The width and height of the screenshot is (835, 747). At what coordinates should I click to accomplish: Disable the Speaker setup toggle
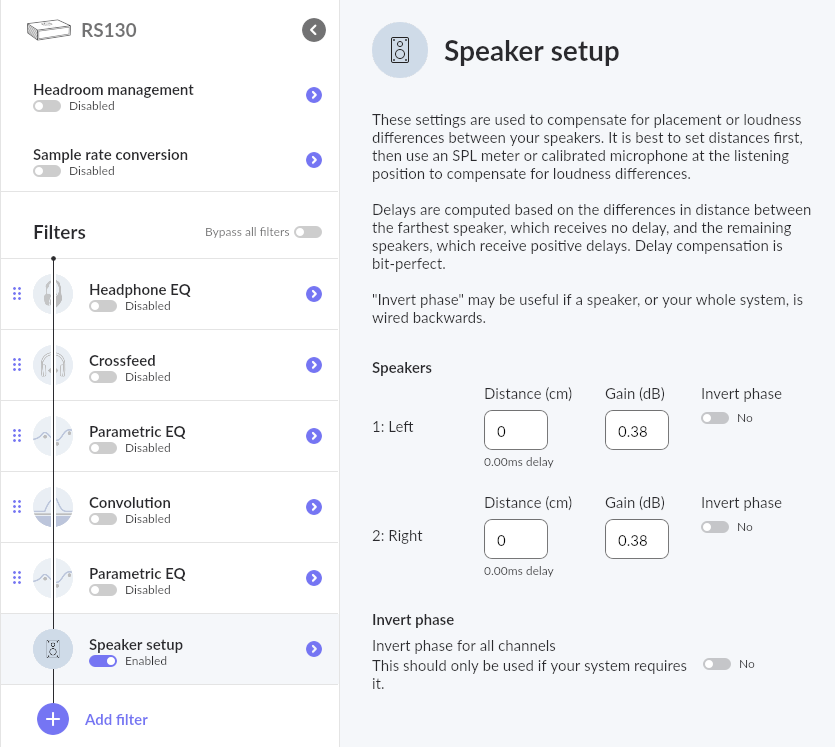tap(103, 661)
